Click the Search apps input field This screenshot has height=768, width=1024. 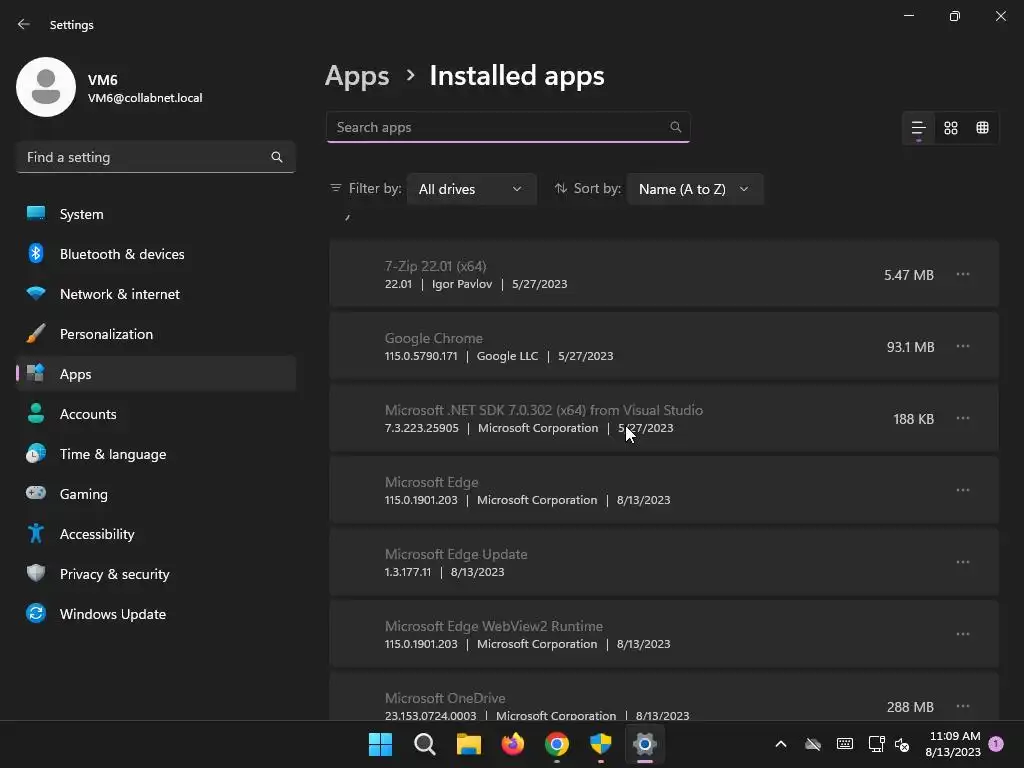point(500,127)
